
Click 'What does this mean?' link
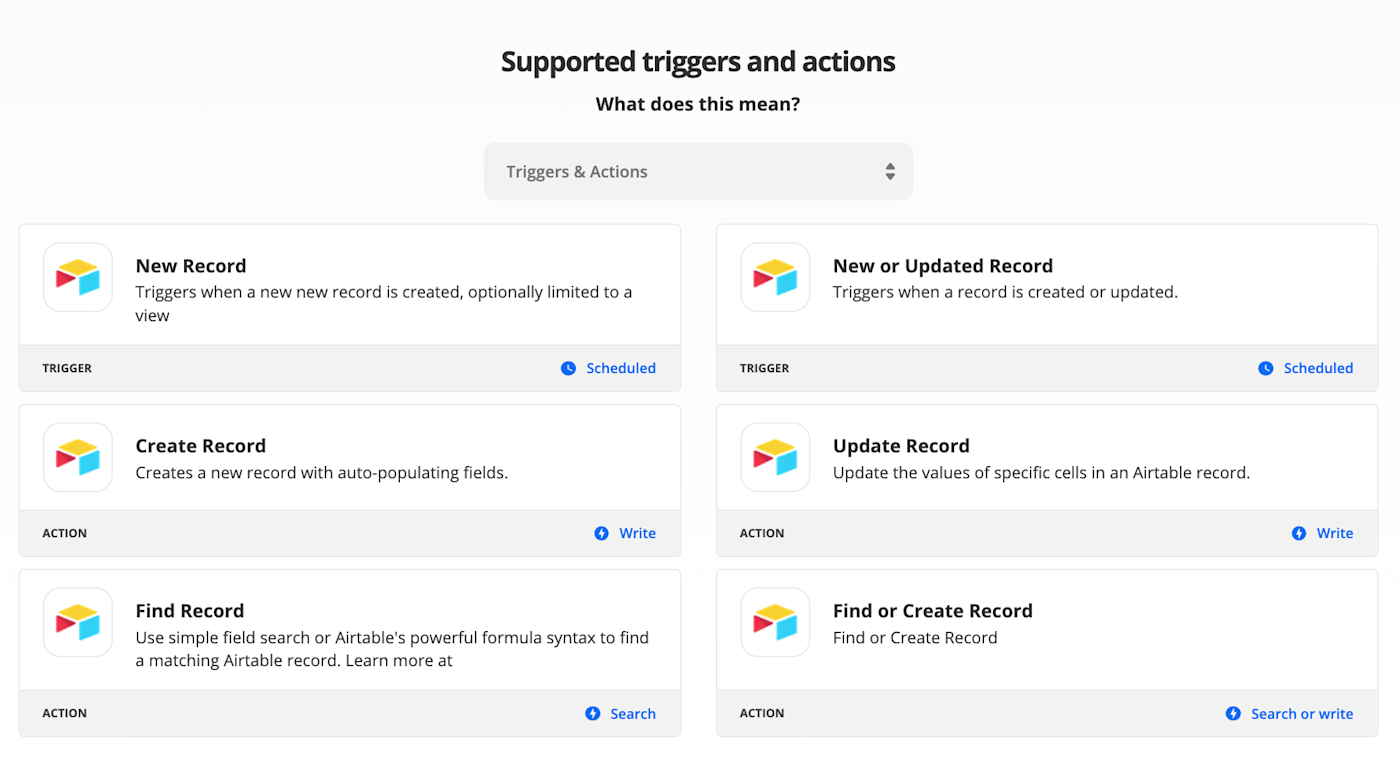[698, 104]
